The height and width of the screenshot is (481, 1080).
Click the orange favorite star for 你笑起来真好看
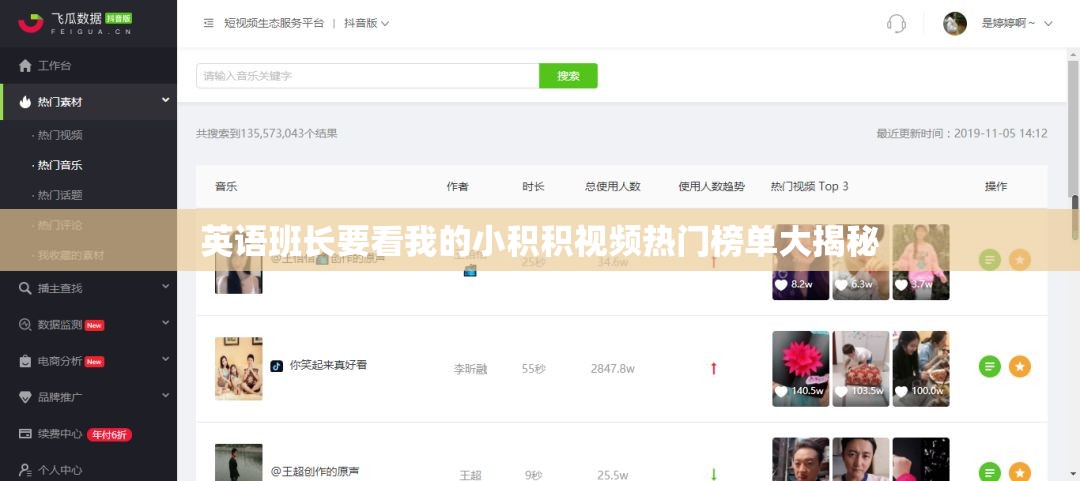[x=1020, y=367]
